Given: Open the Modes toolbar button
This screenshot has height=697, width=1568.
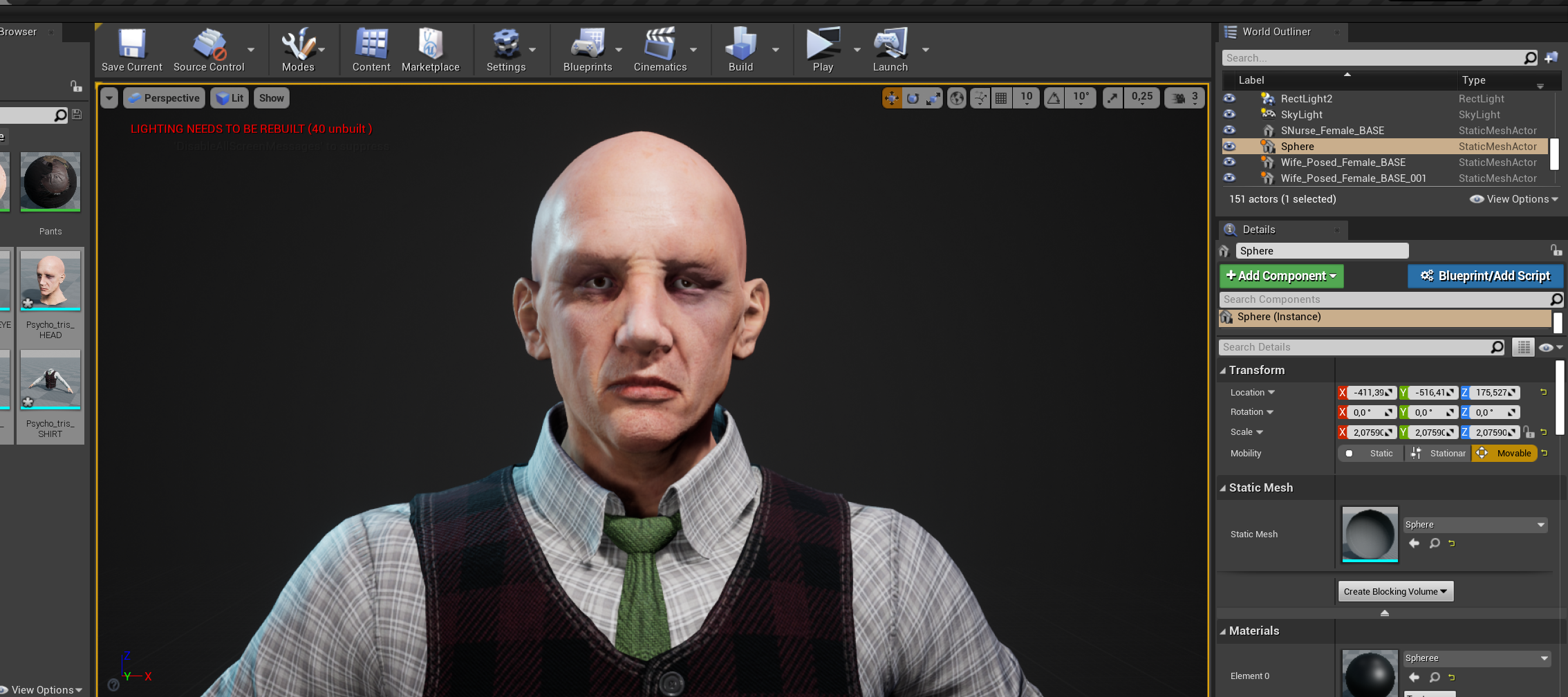Looking at the screenshot, I should (x=298, y=50).
